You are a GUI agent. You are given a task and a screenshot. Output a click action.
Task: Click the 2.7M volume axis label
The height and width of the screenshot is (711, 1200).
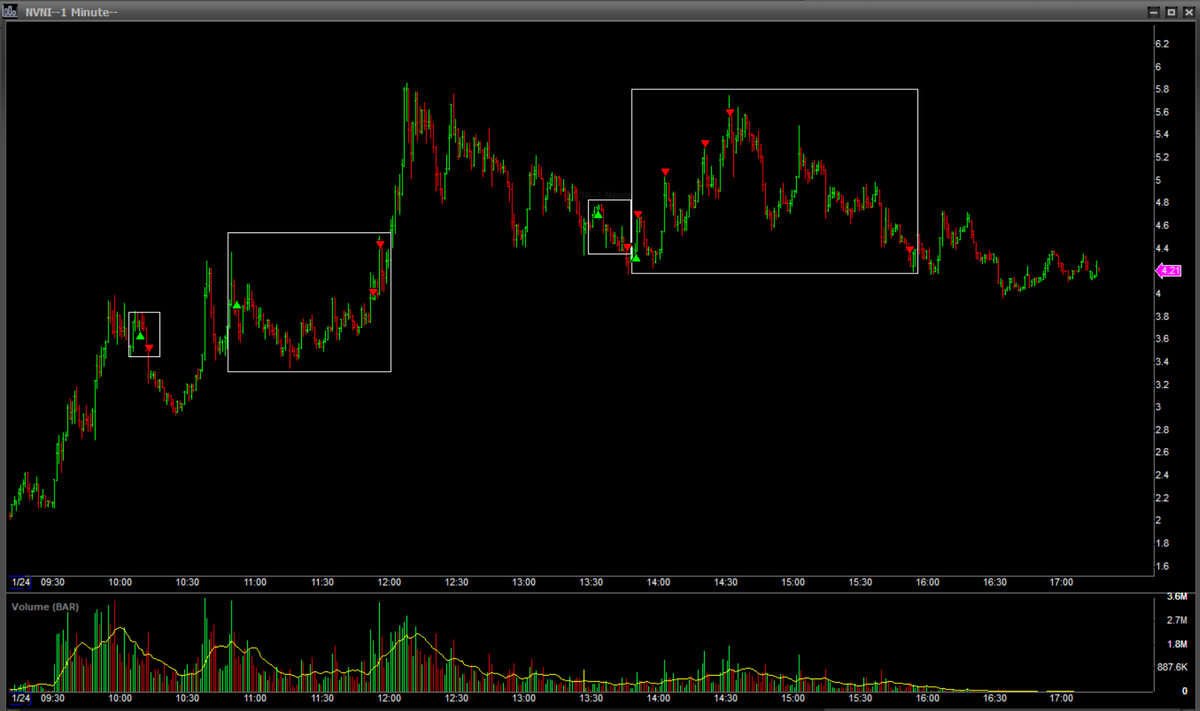coord(1176,620)
